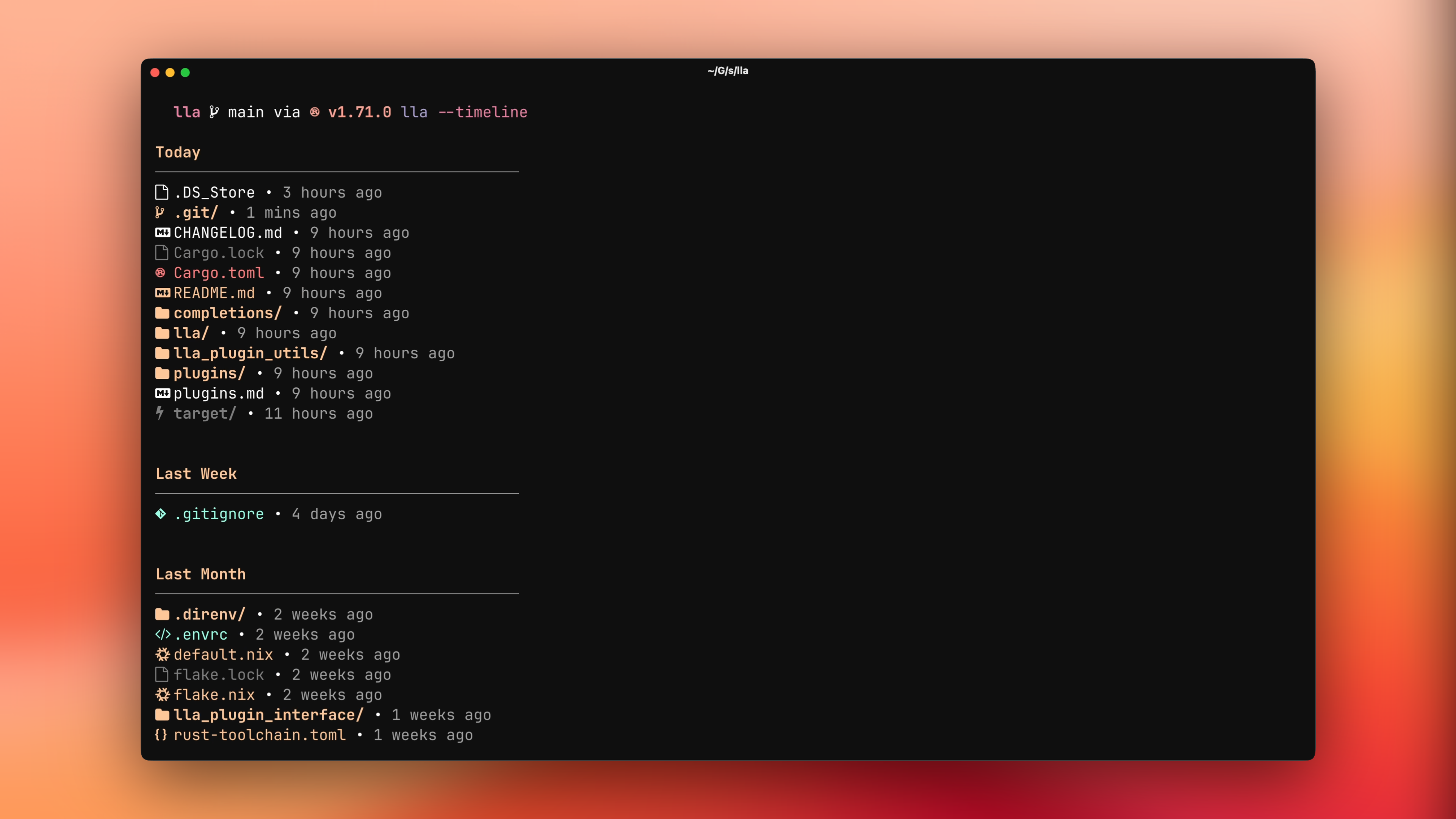Click the .git/ directory name
Image resolution: width=1456 pixels, height=819 pixels.
196,213
